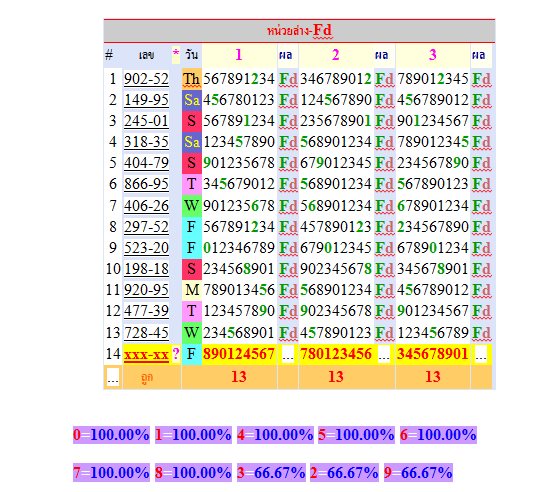Click the 245-01 underlined number
560x492 pixels.
(x=146, y=121)
